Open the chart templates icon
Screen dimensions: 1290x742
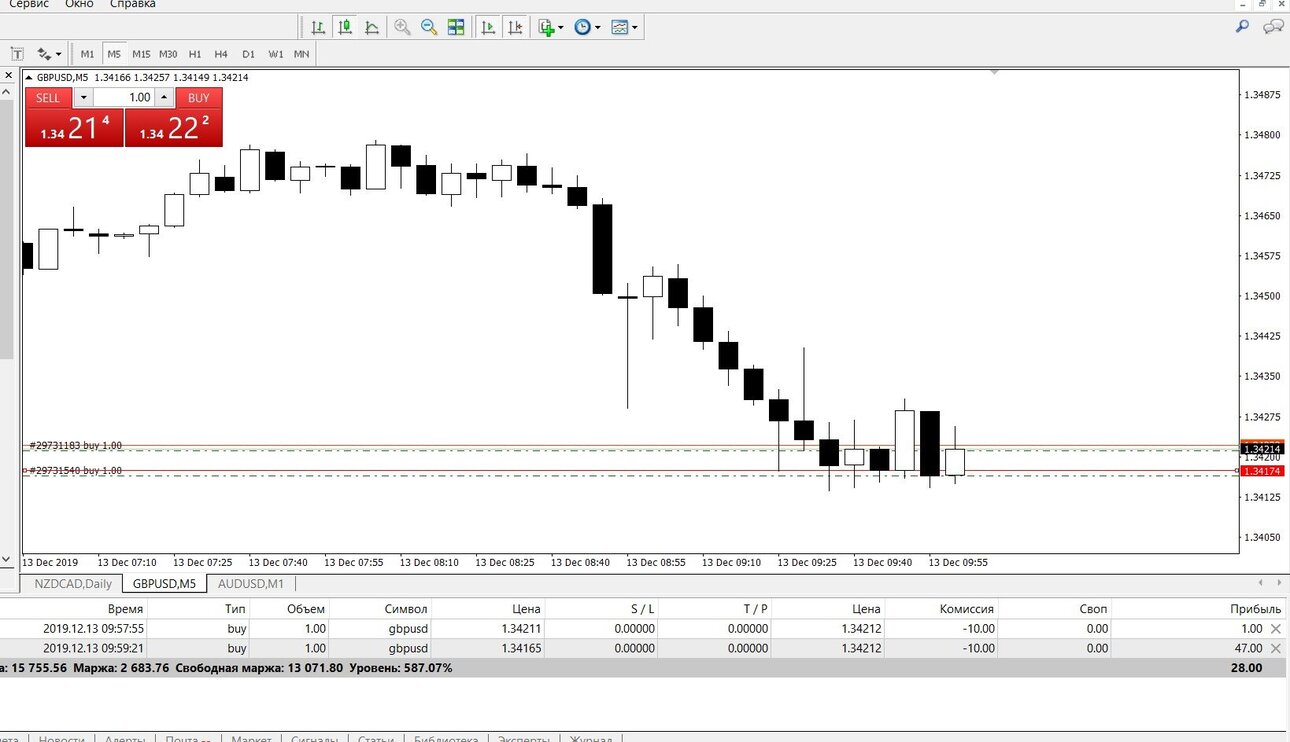coord(620,28)
